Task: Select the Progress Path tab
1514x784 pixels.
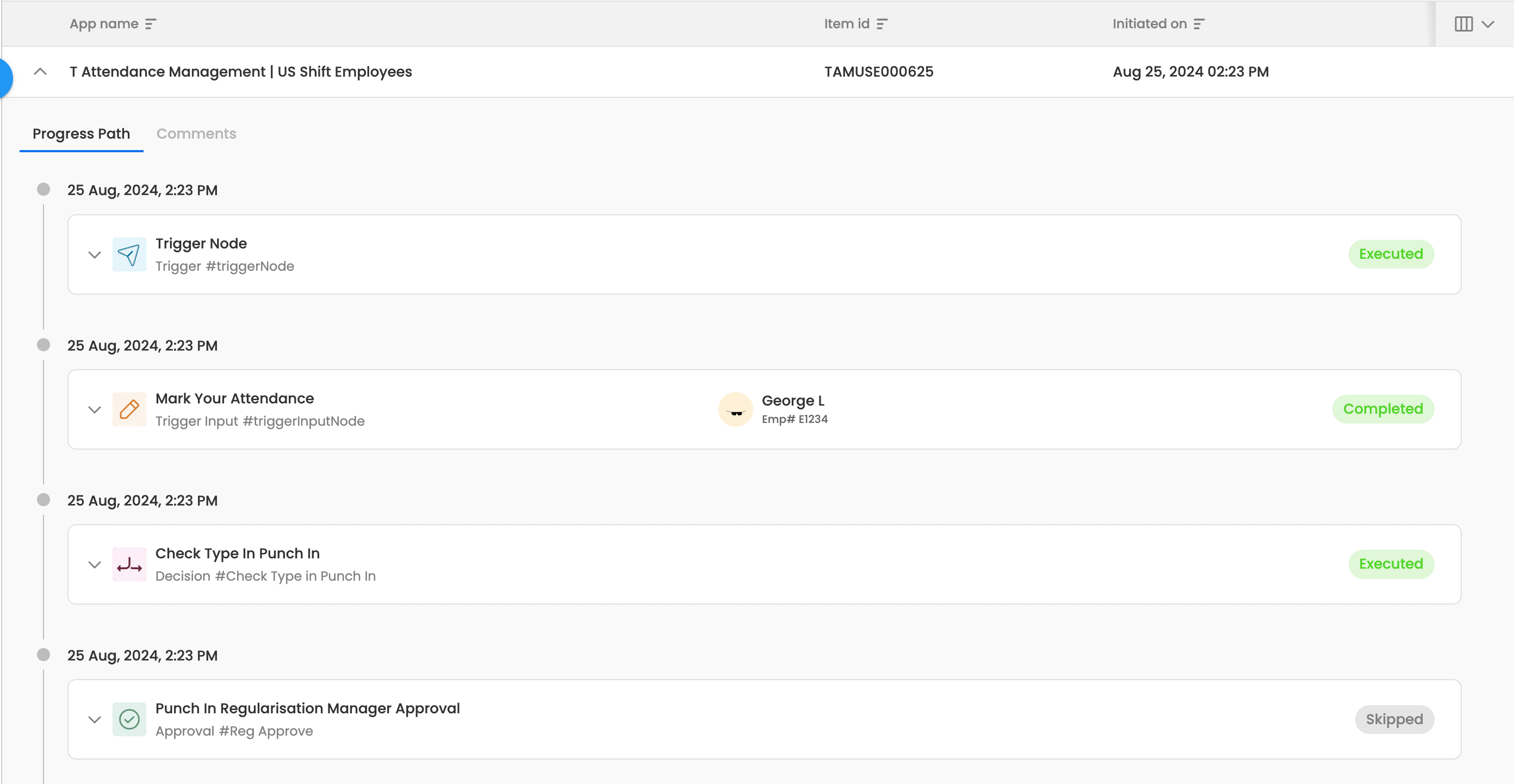Action: (81, 134)
